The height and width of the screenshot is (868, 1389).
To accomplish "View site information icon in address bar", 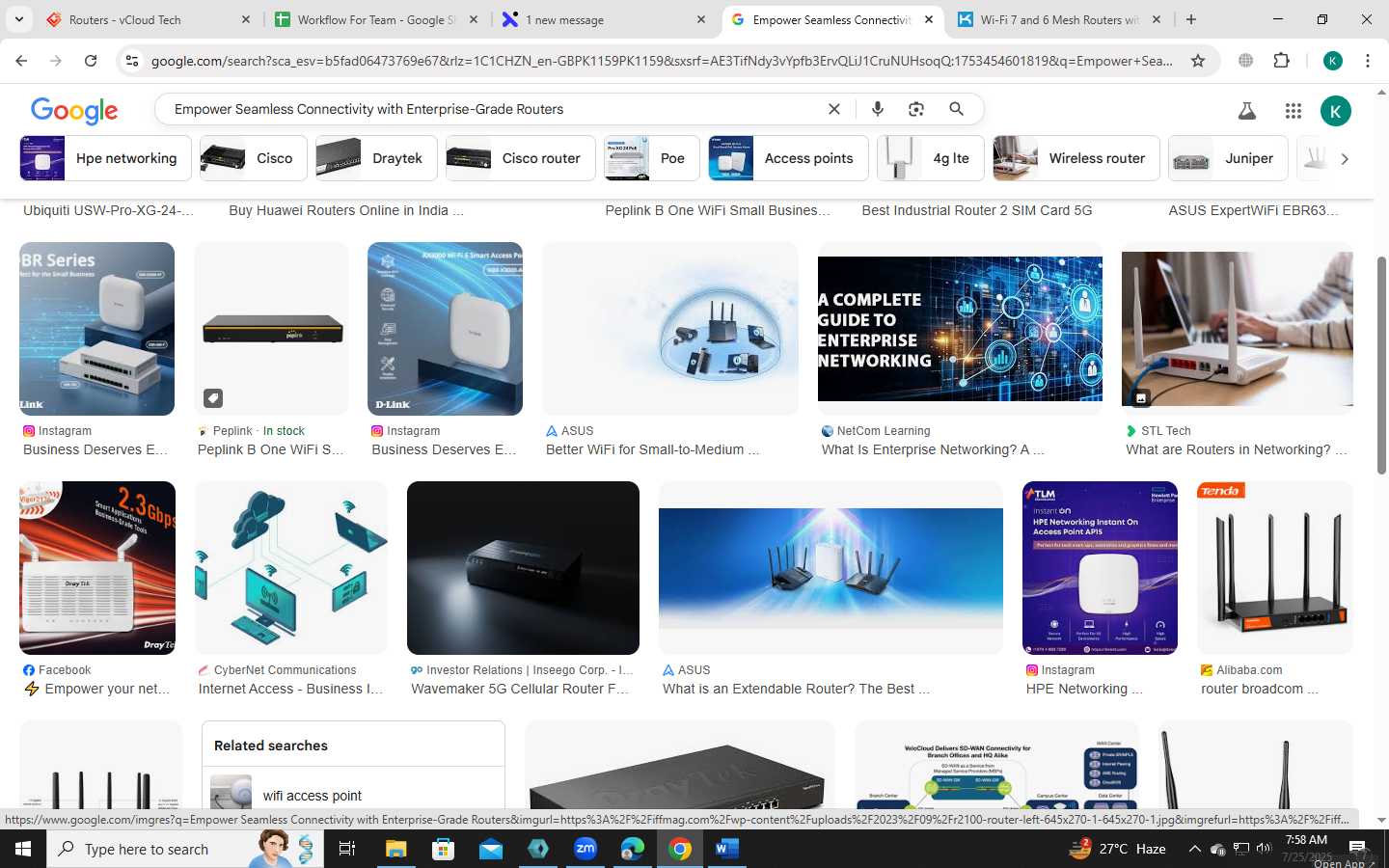I will 132,61.
